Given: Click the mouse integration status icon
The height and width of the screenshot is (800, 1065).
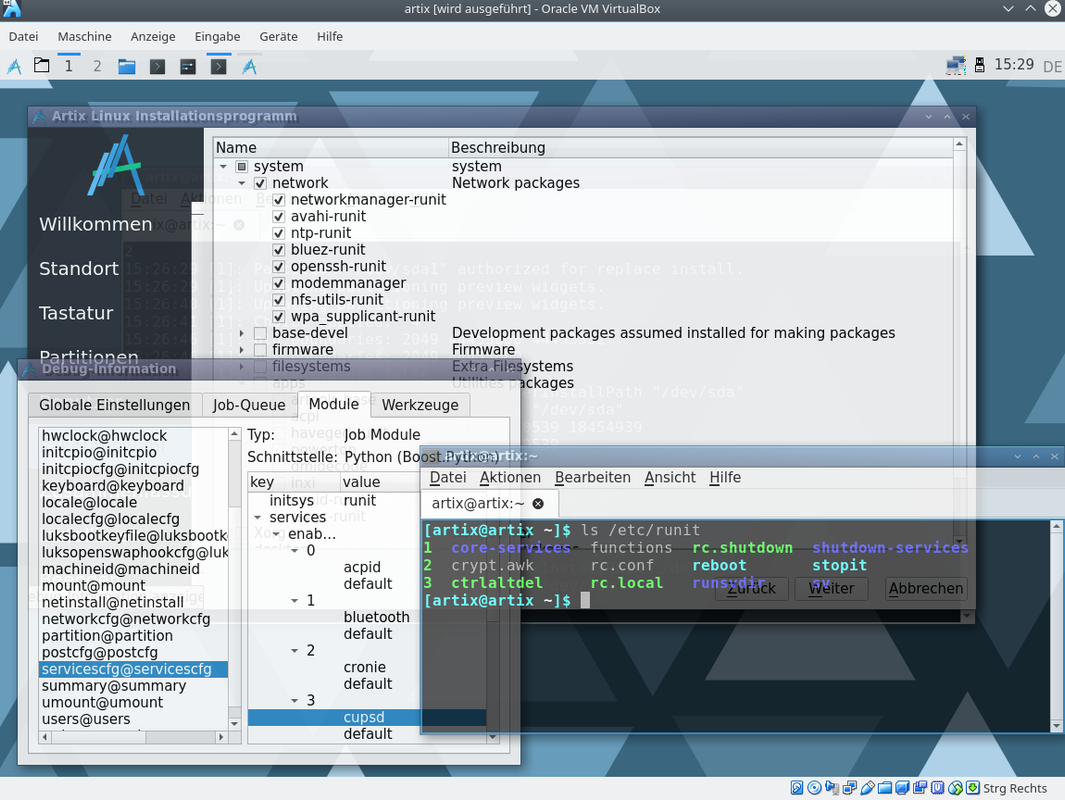Looking at the screenshot, I should 956,788.
